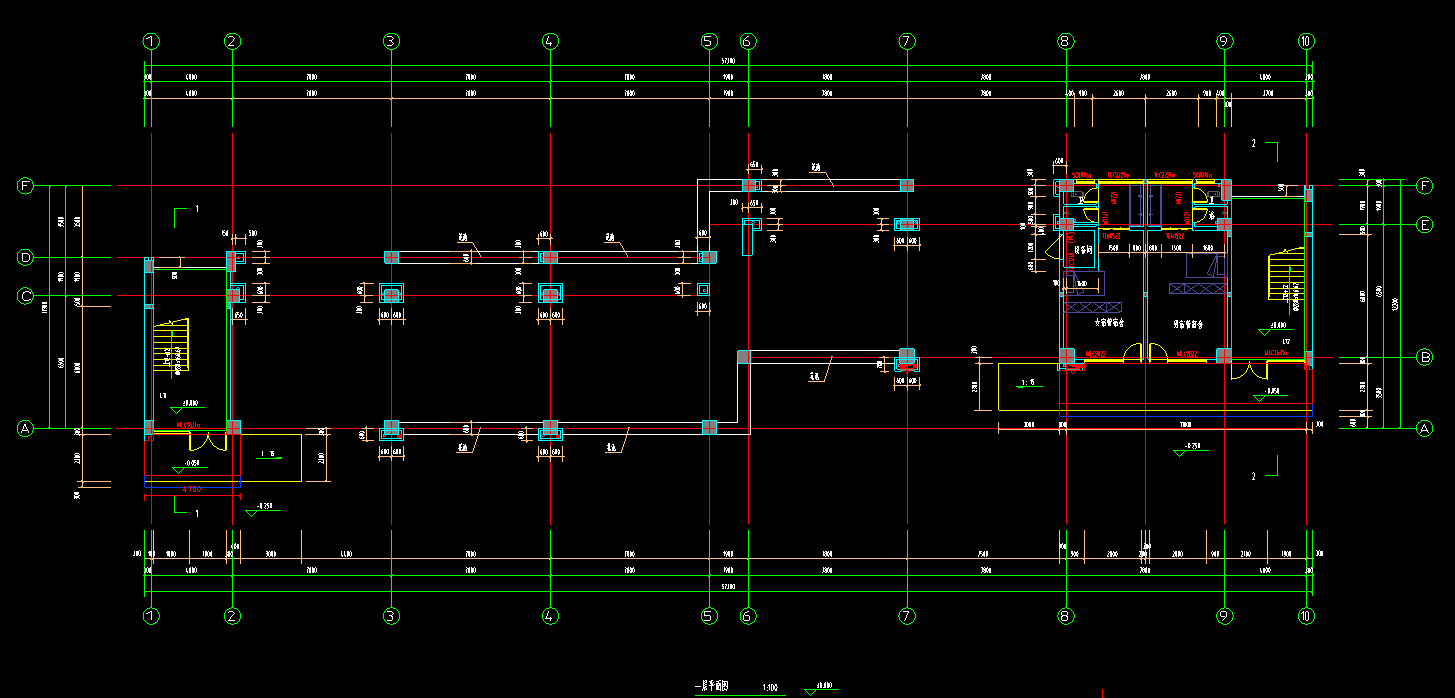
Task: Click section mark 1 above the left stairwell
Action: [184, 211]
